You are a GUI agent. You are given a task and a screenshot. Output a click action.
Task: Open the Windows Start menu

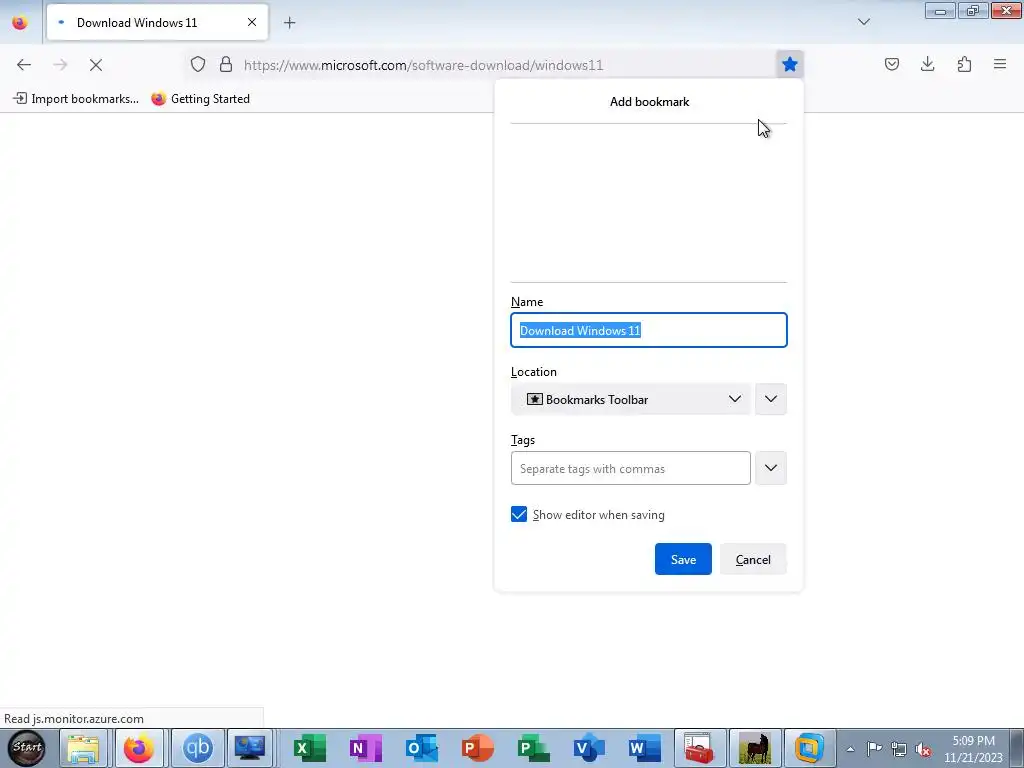pos(27,748)
